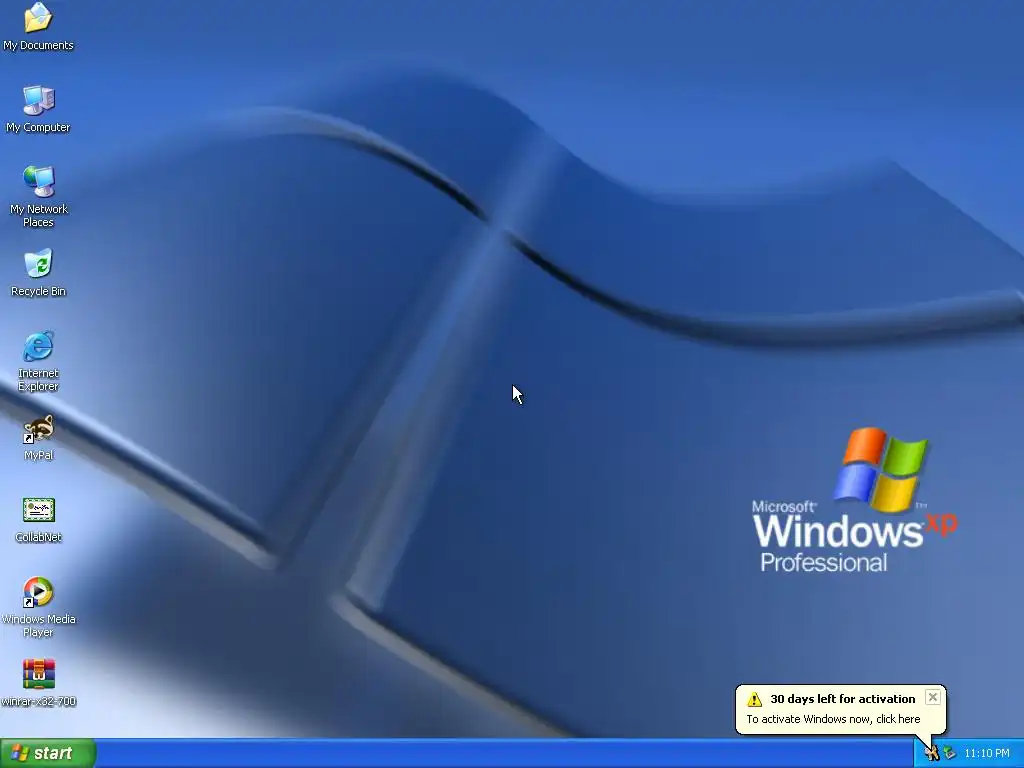The image size is (1024, 768).
Task: Click the Safely Remove Hardware tray icon
Action: 949,754
